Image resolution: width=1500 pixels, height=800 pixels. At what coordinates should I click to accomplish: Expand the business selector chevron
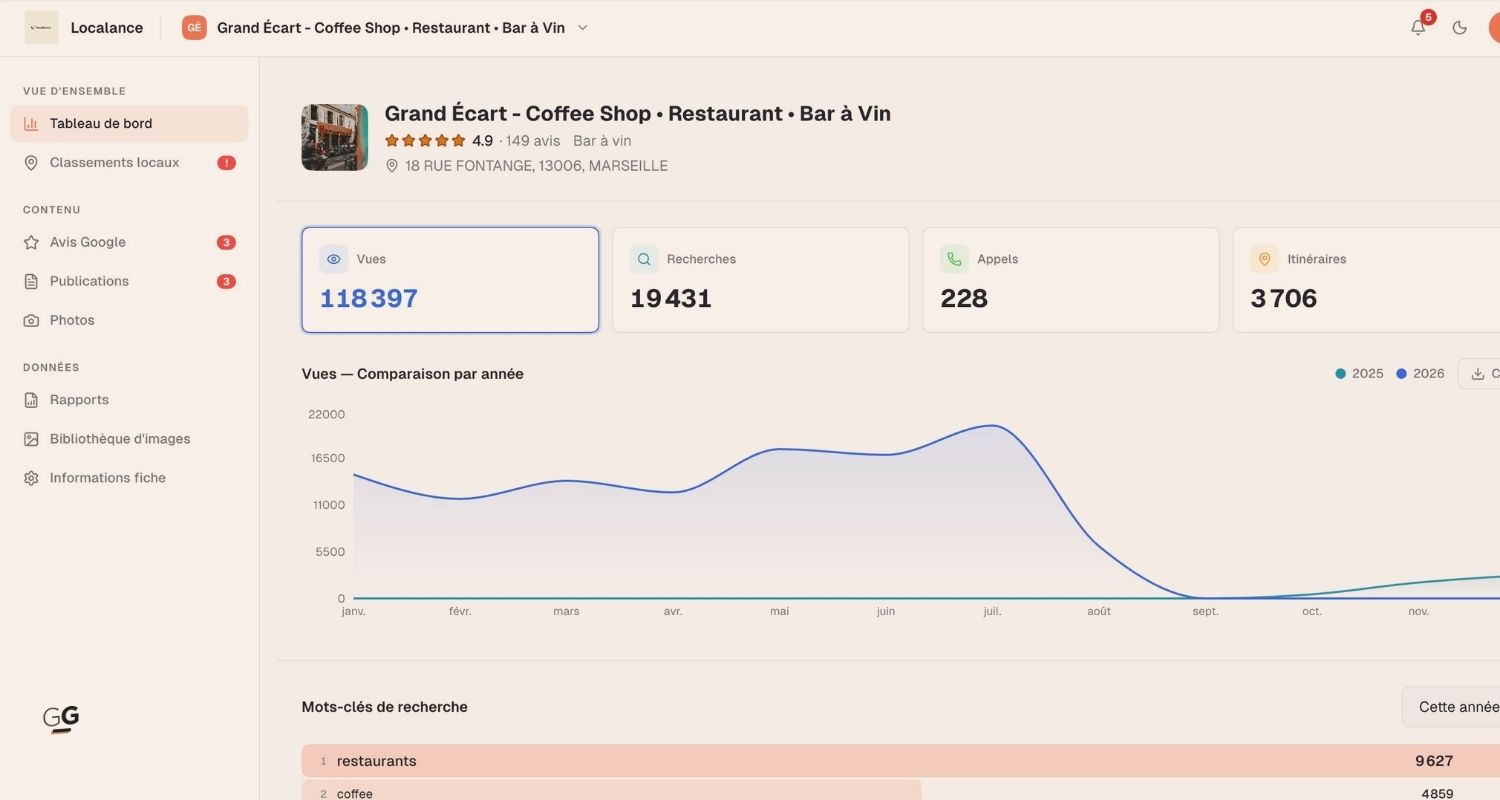click(583, 28)
